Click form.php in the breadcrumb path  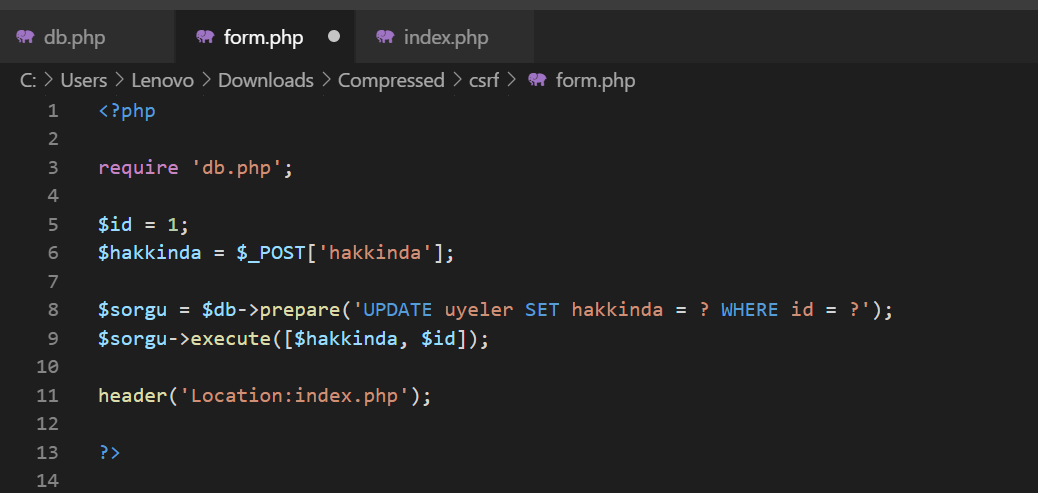(595, 81)
